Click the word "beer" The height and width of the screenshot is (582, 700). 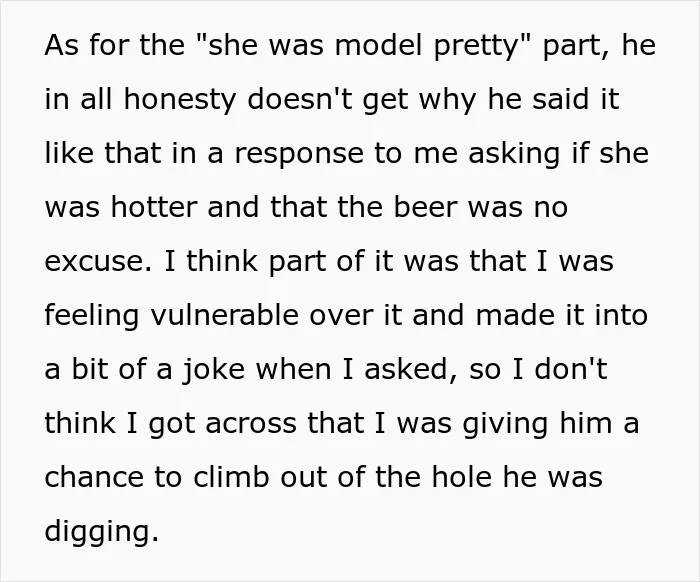(425, 207)
